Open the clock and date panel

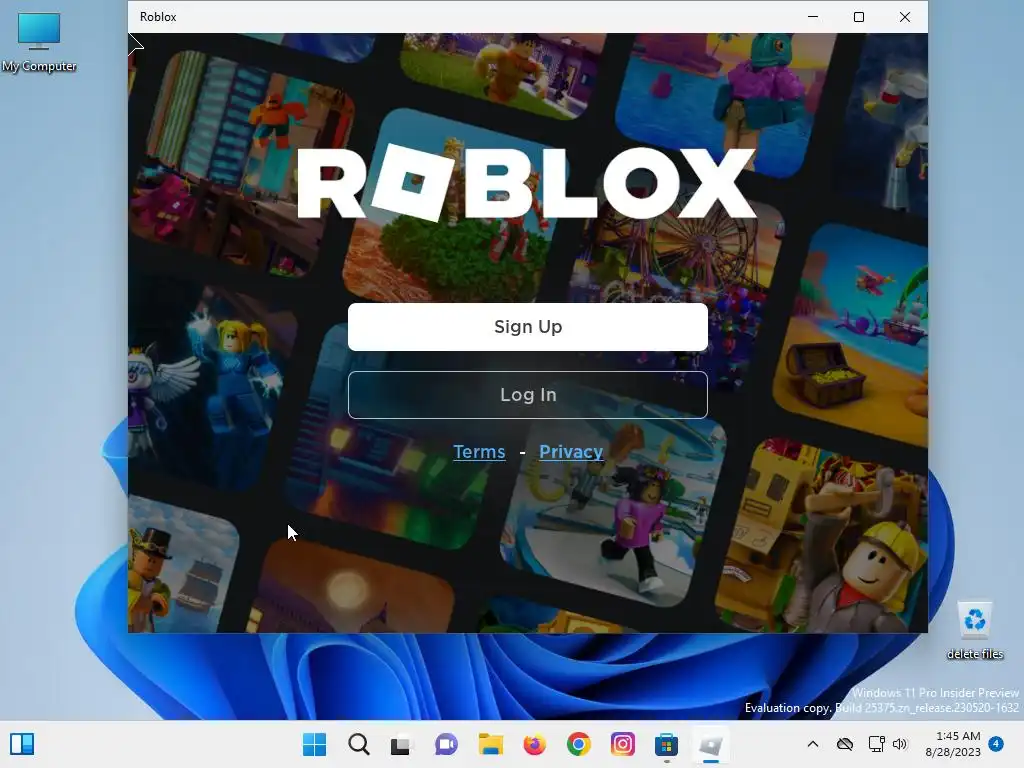(x=953, y=744)
